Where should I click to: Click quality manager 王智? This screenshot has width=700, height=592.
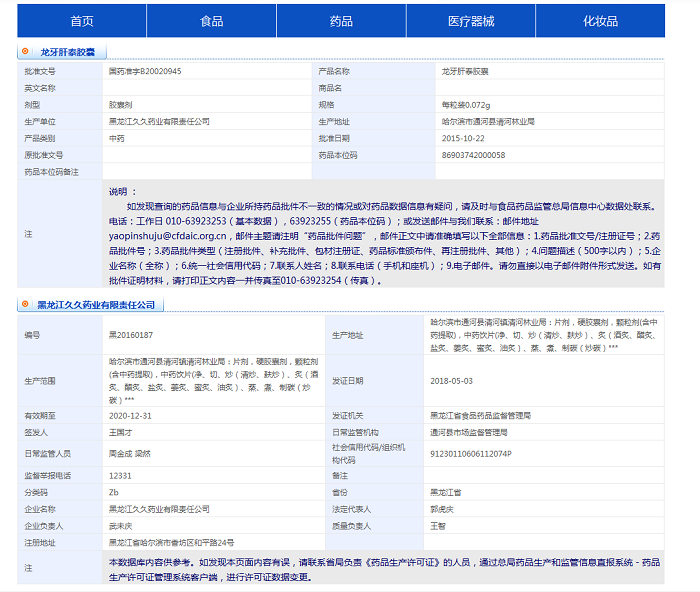(438, 526)
